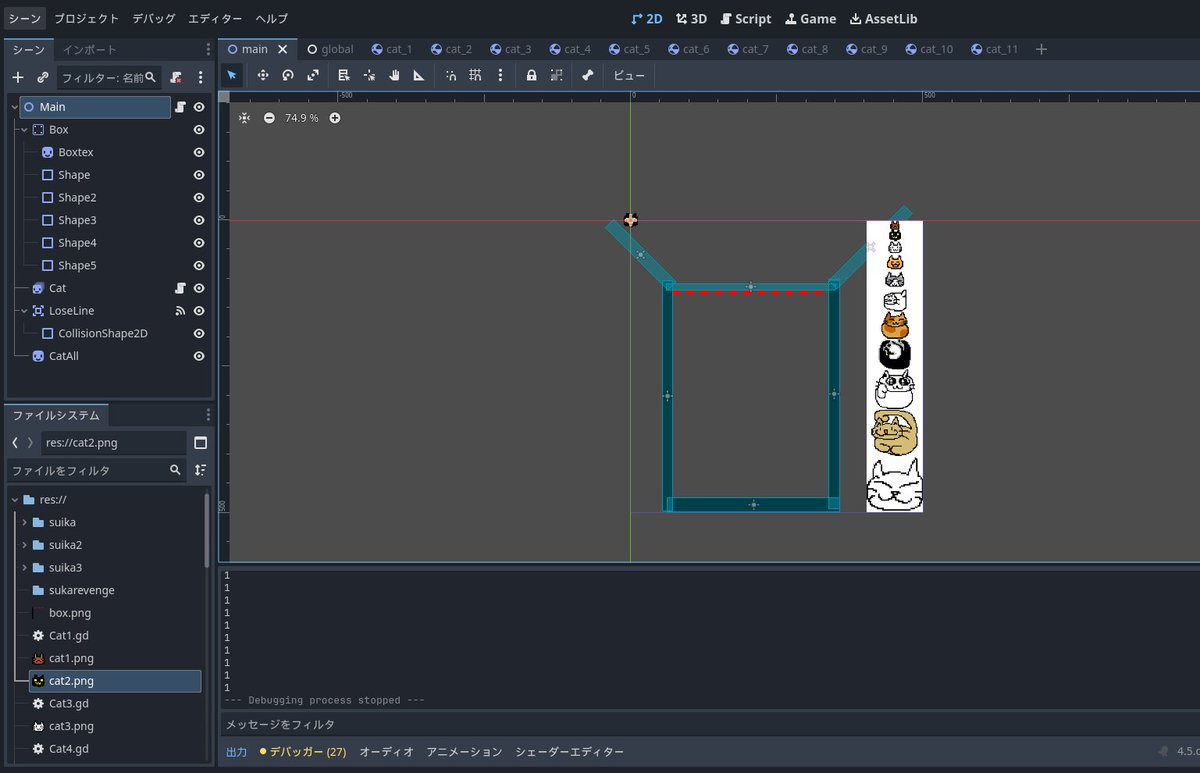Collapse the LoseLine node children
1200x773 pixels.
pyautogui.click(x=23, y=311)
